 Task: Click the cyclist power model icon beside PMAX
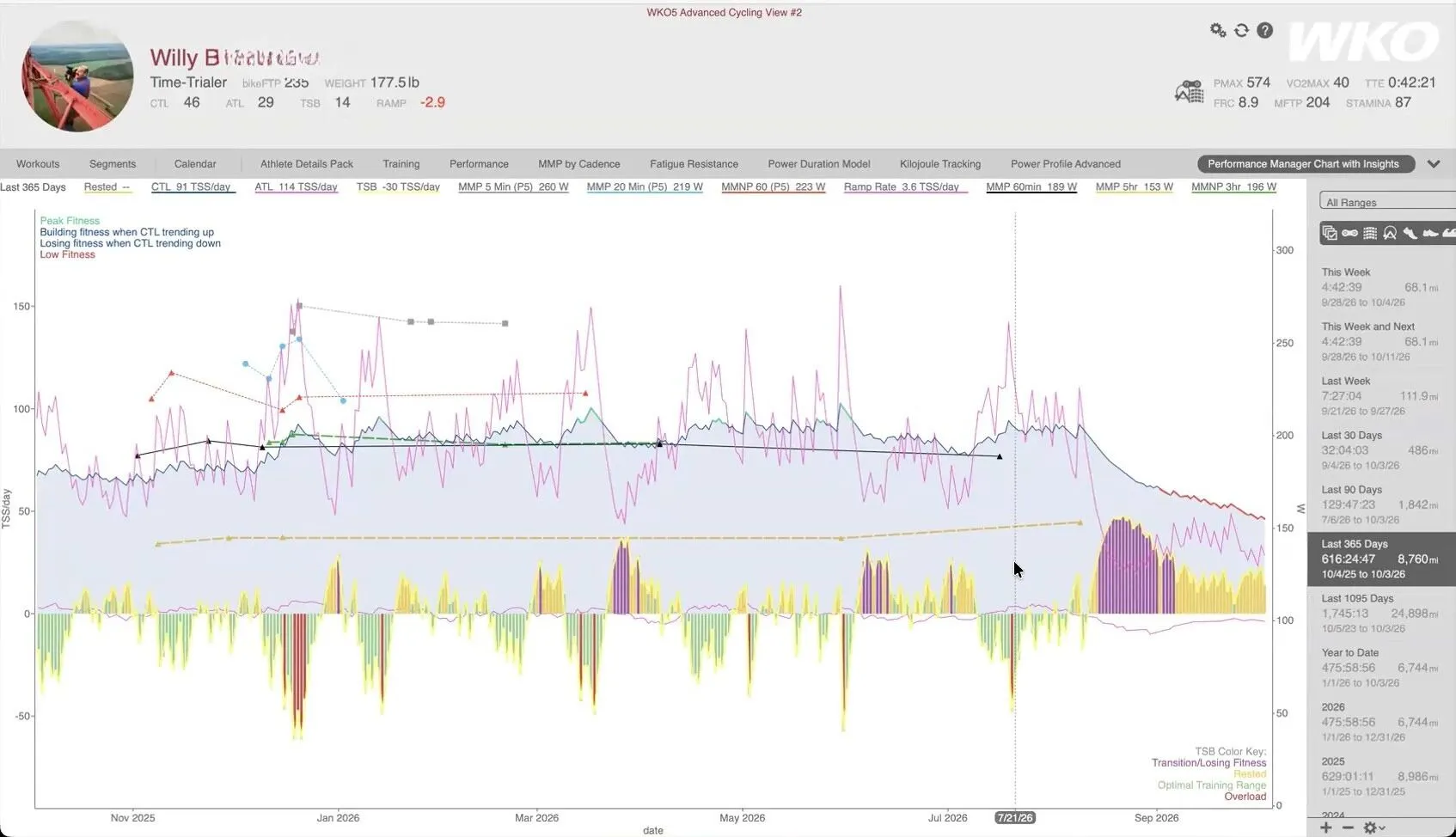tap(1190, 92)
